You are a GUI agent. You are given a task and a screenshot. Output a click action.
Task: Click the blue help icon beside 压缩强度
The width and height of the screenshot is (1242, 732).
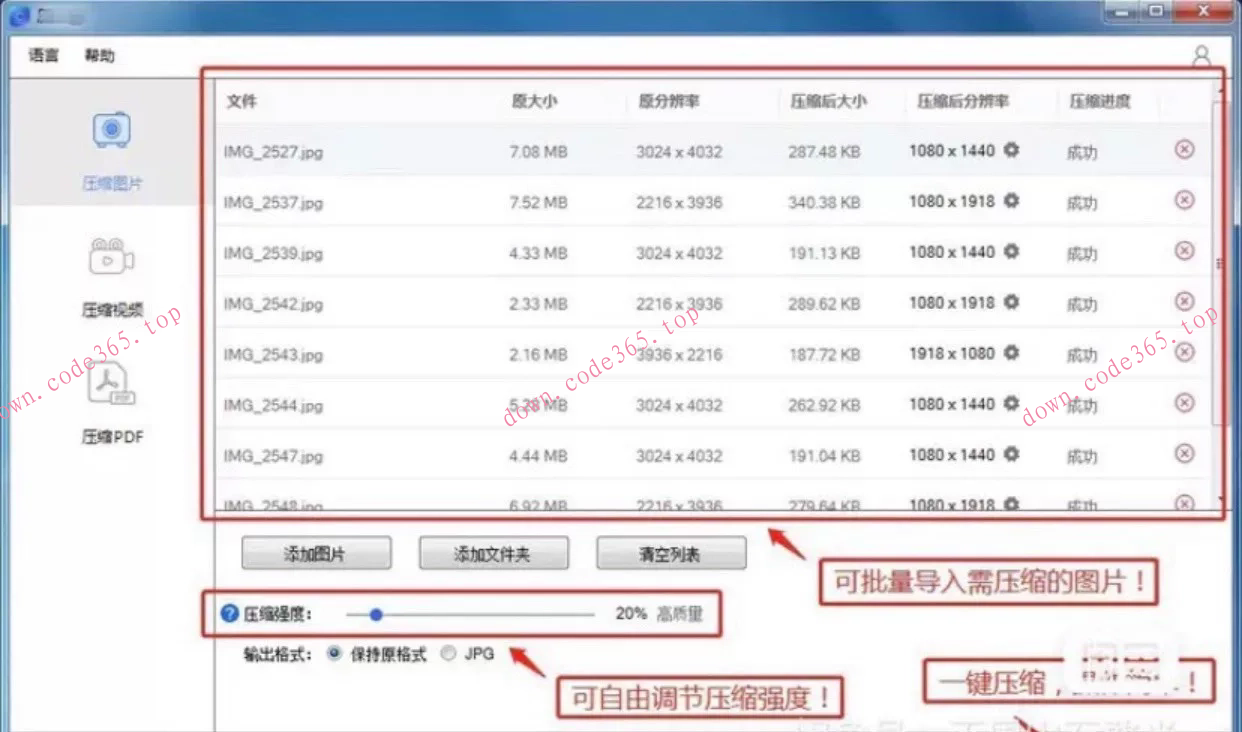point(230,613)
